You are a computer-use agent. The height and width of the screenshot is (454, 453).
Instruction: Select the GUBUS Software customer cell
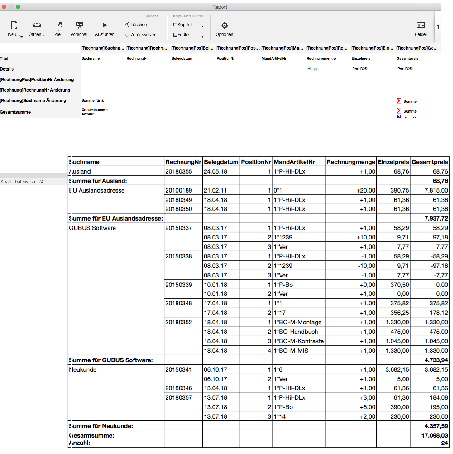click(92, 228)
